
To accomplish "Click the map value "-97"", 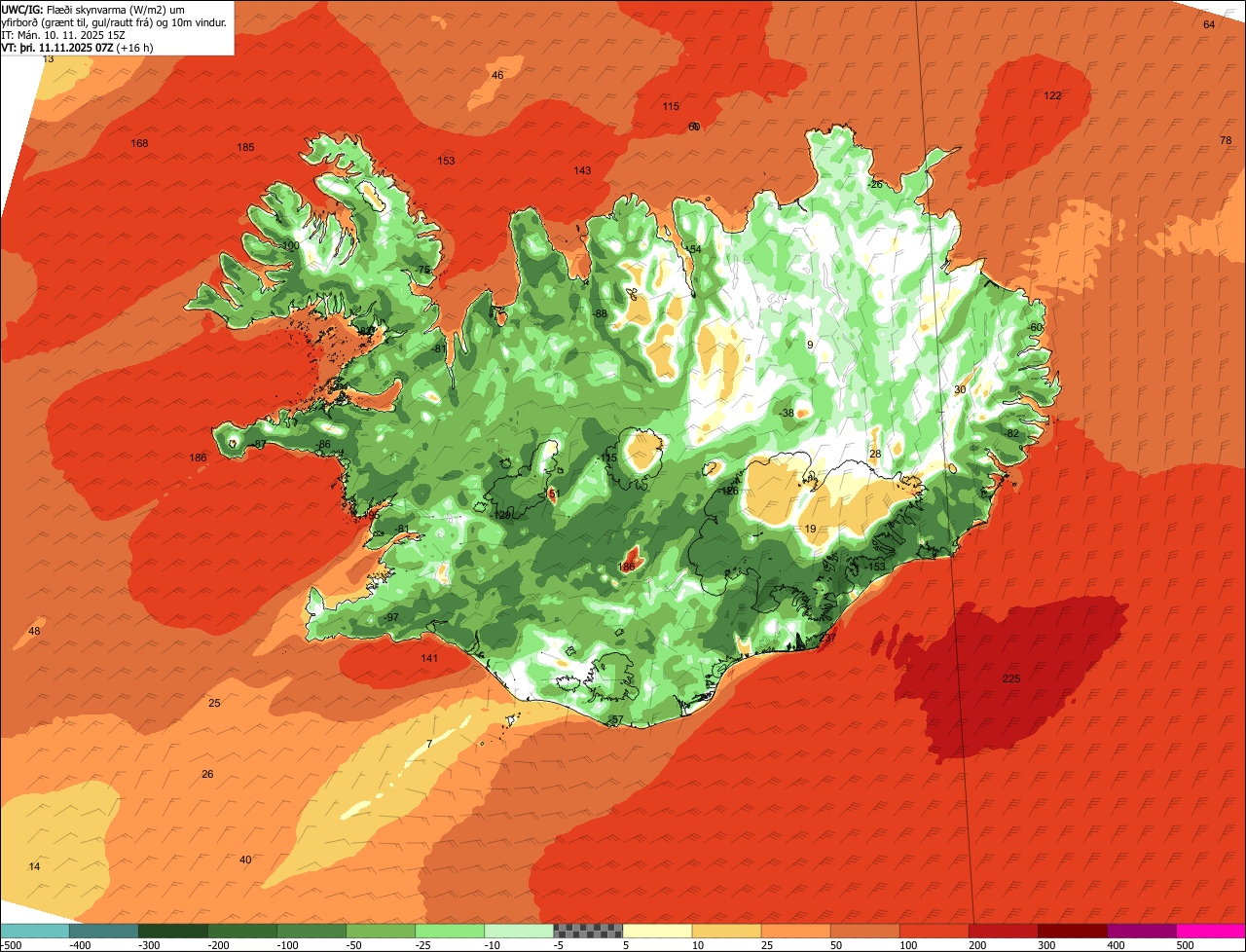I will point(391,618).
